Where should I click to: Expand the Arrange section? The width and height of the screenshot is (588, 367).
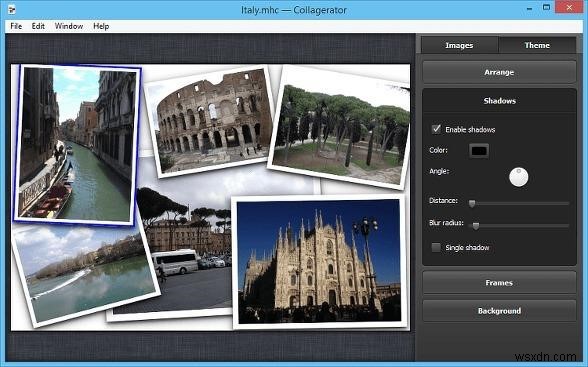(499, 72)
